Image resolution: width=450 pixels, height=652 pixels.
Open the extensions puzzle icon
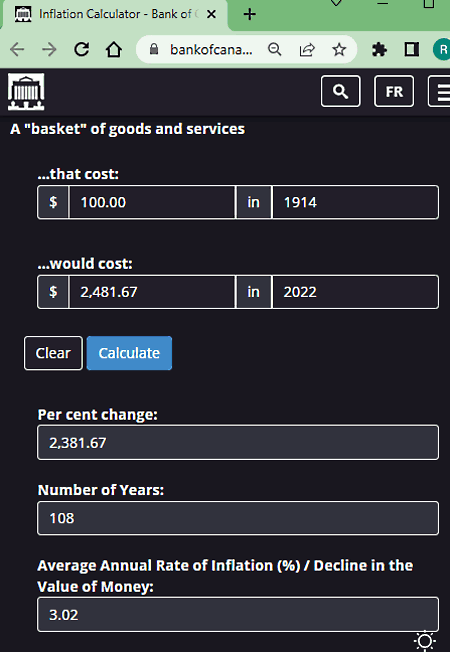379,50
